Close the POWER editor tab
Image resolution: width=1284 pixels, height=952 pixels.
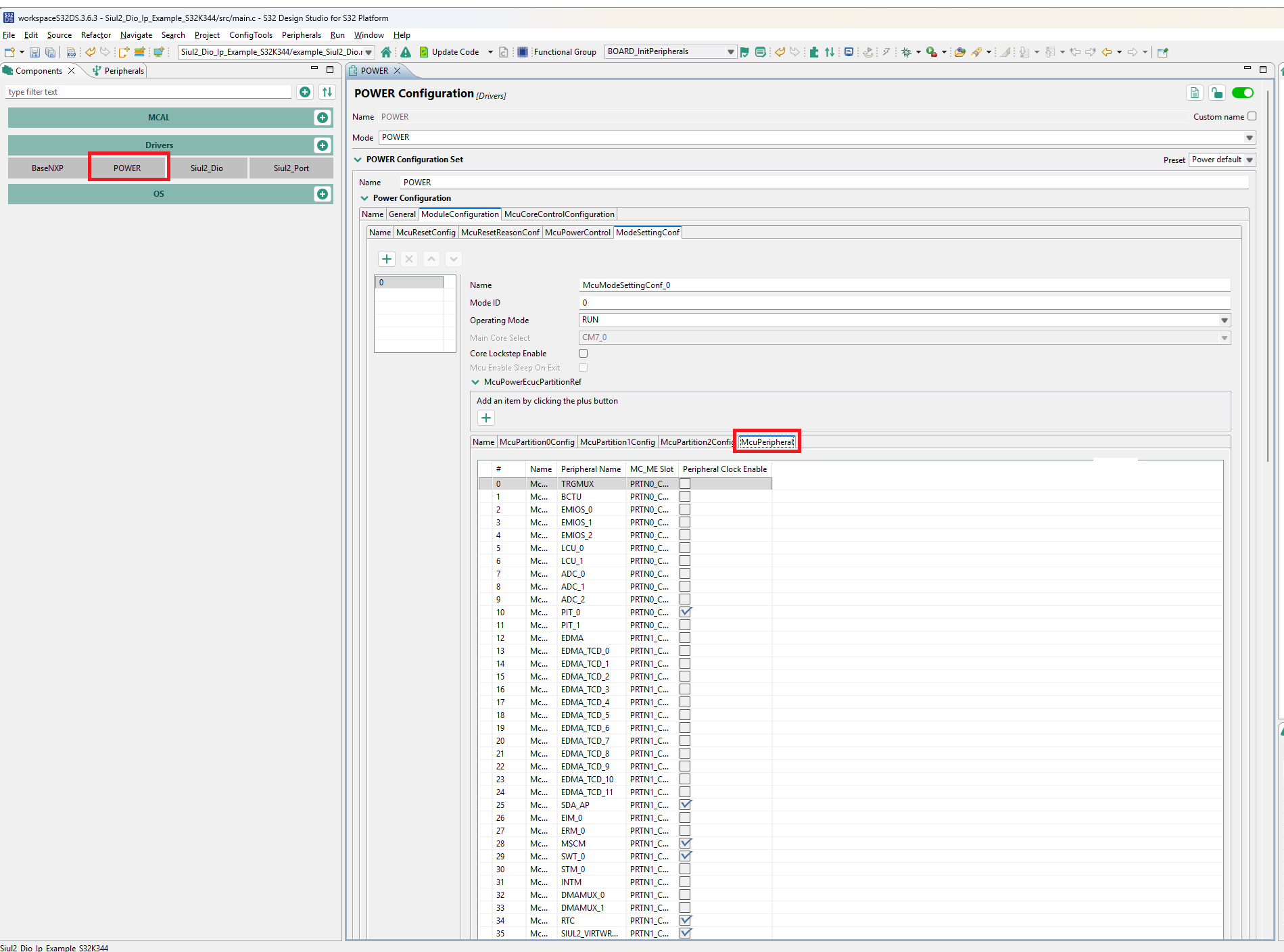tap(398, 71)
